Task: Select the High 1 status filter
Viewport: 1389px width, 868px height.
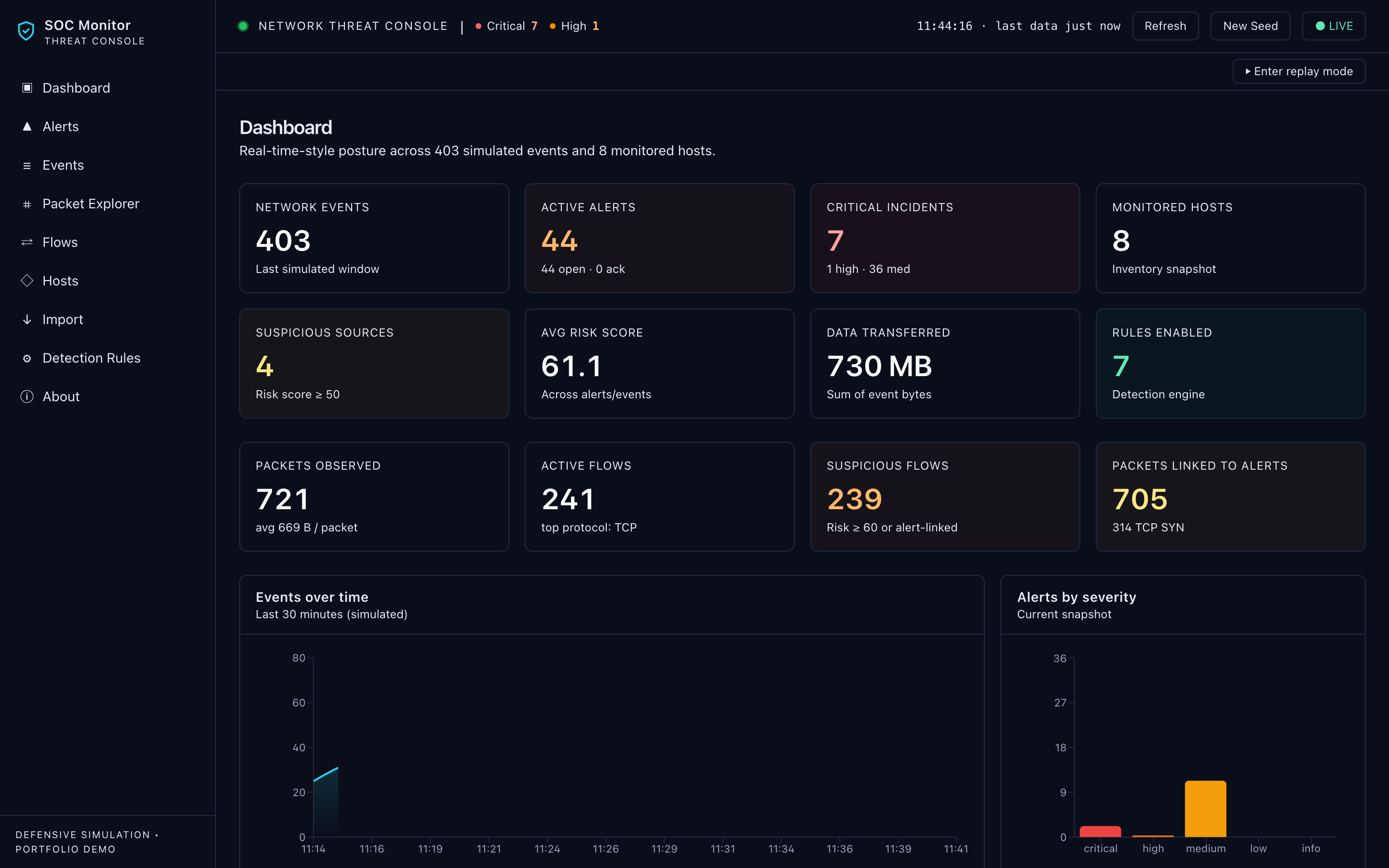Action: (x=574, y=26)
